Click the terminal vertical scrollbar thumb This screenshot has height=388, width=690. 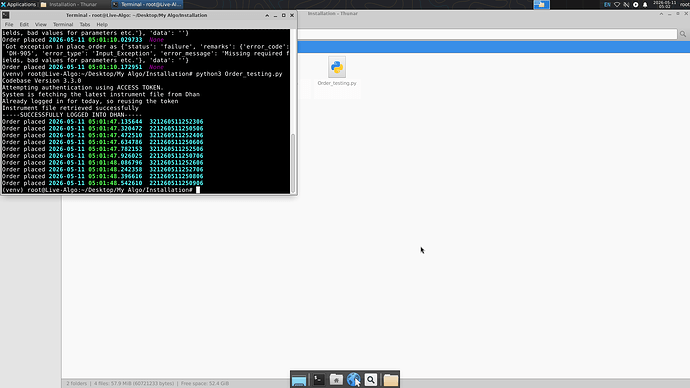pos(293,163)
